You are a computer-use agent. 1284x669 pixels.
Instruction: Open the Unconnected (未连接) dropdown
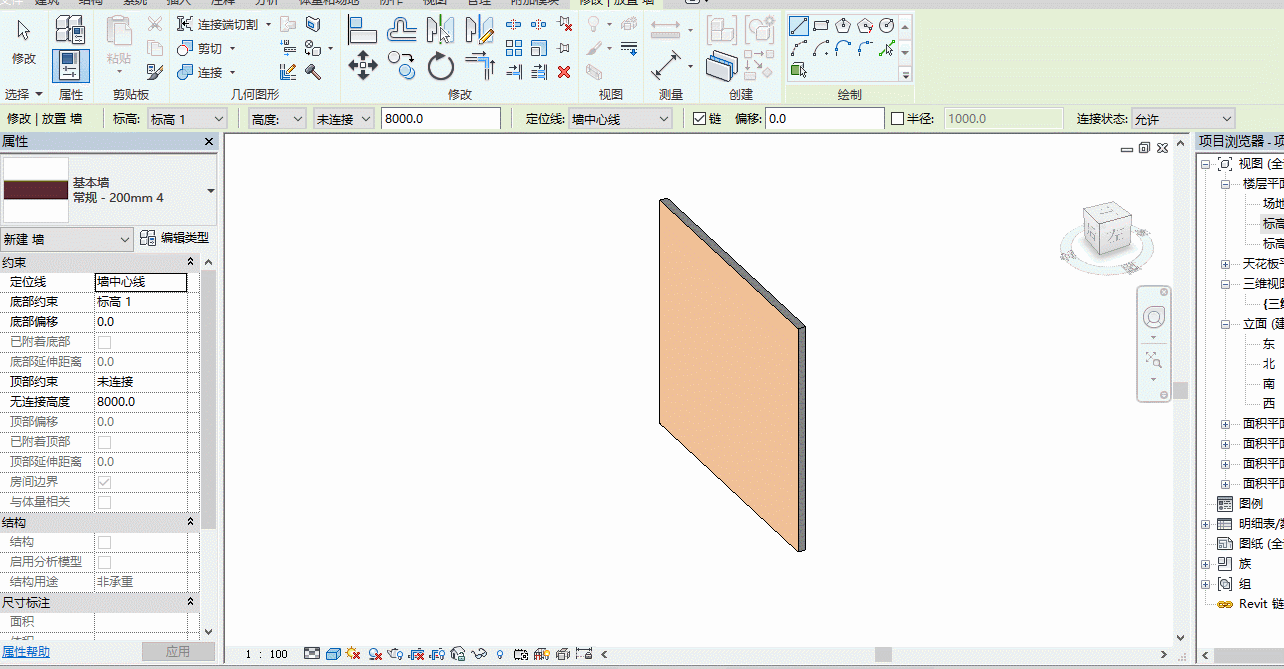point(344,119)
